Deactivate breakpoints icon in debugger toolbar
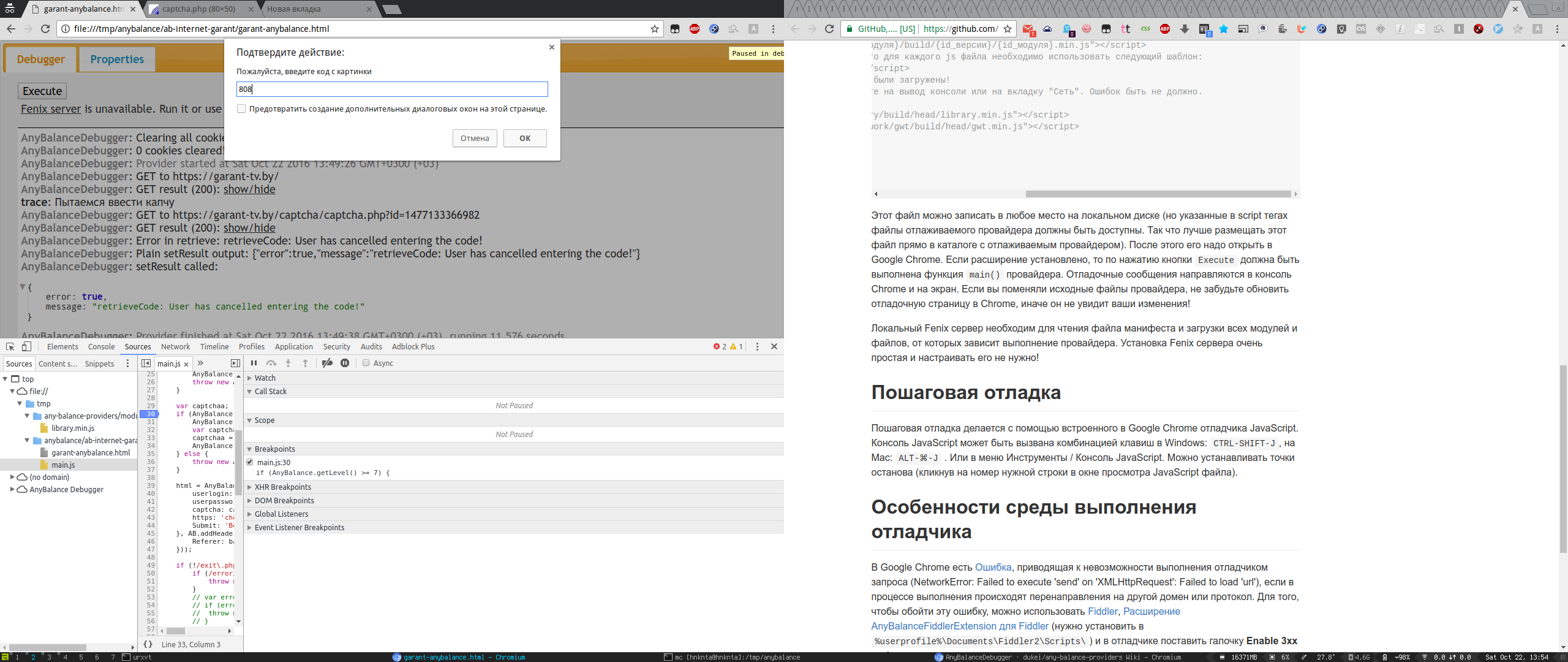1568x662 pixels. pyautogui.click(x=328, y=363)
